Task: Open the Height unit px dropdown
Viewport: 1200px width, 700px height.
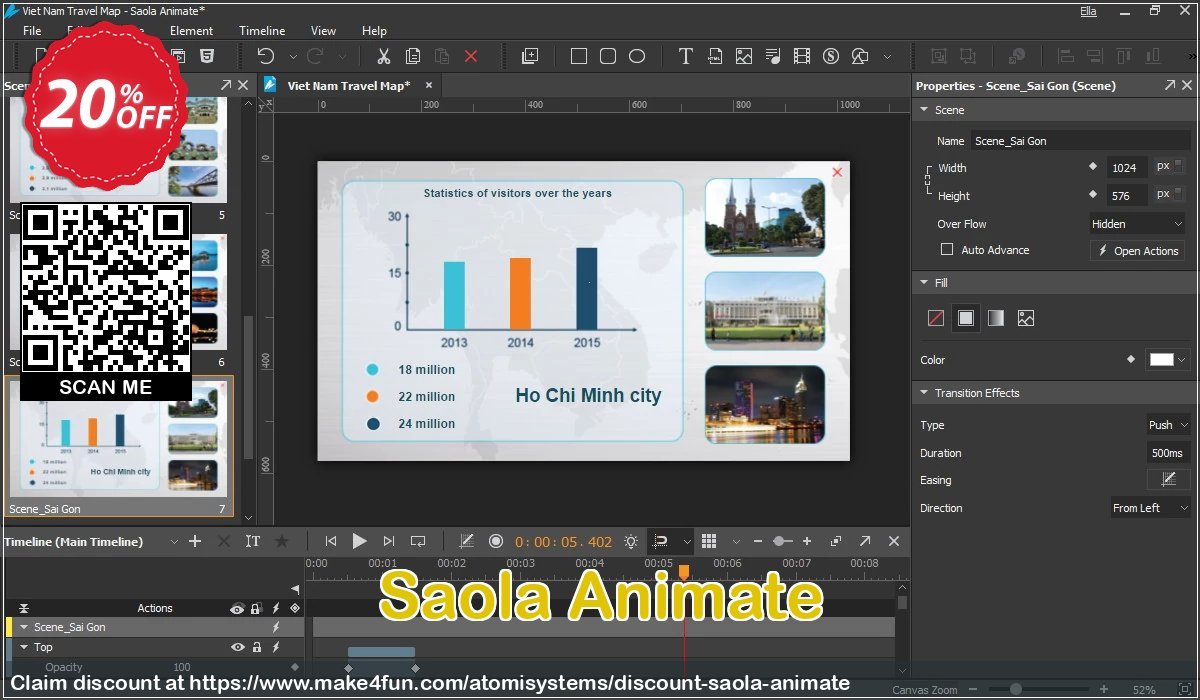Action: click(1169, 194)
